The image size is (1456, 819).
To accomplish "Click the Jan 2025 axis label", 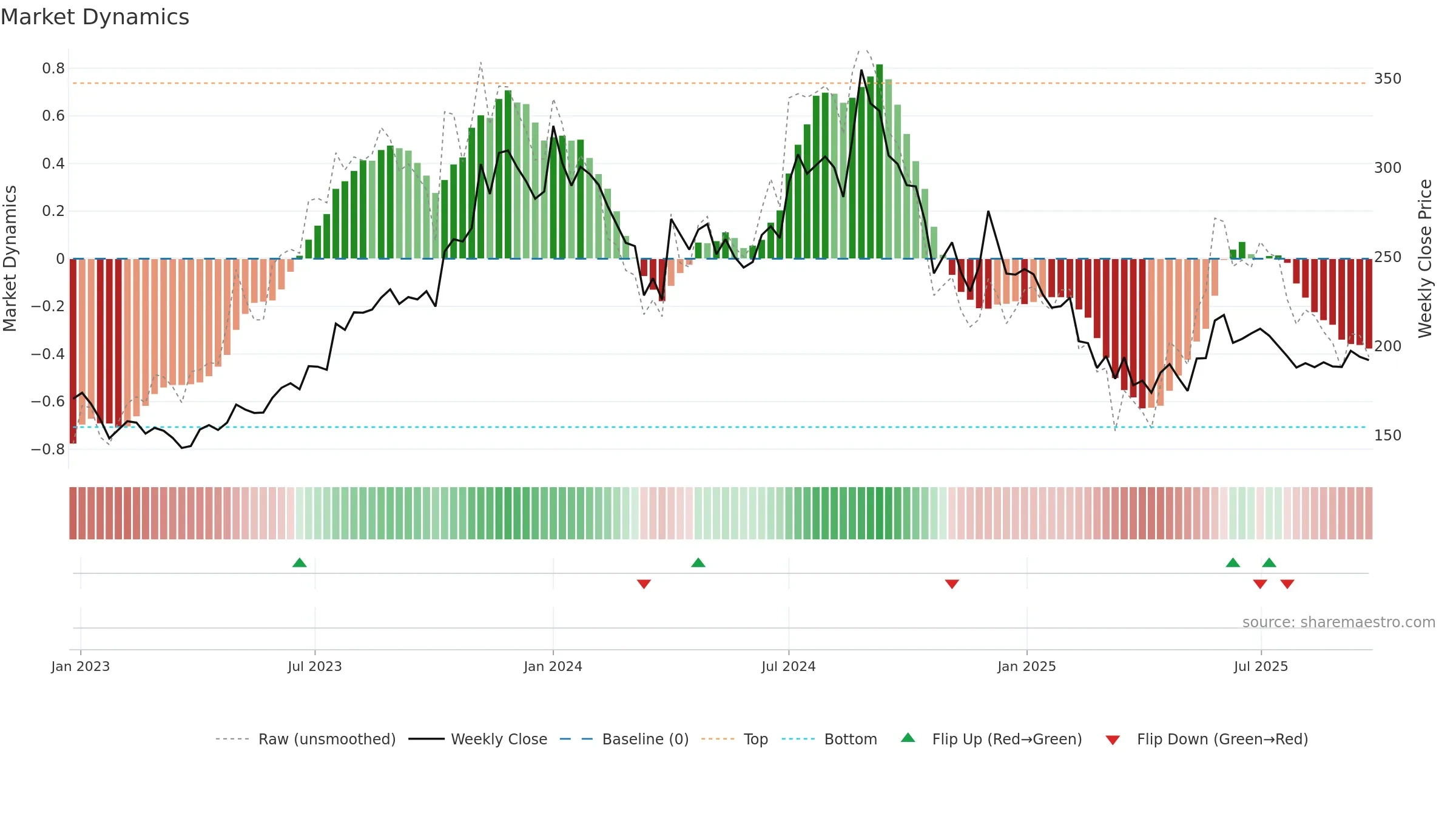I will pyautogui.click(x=1027, y=666).
